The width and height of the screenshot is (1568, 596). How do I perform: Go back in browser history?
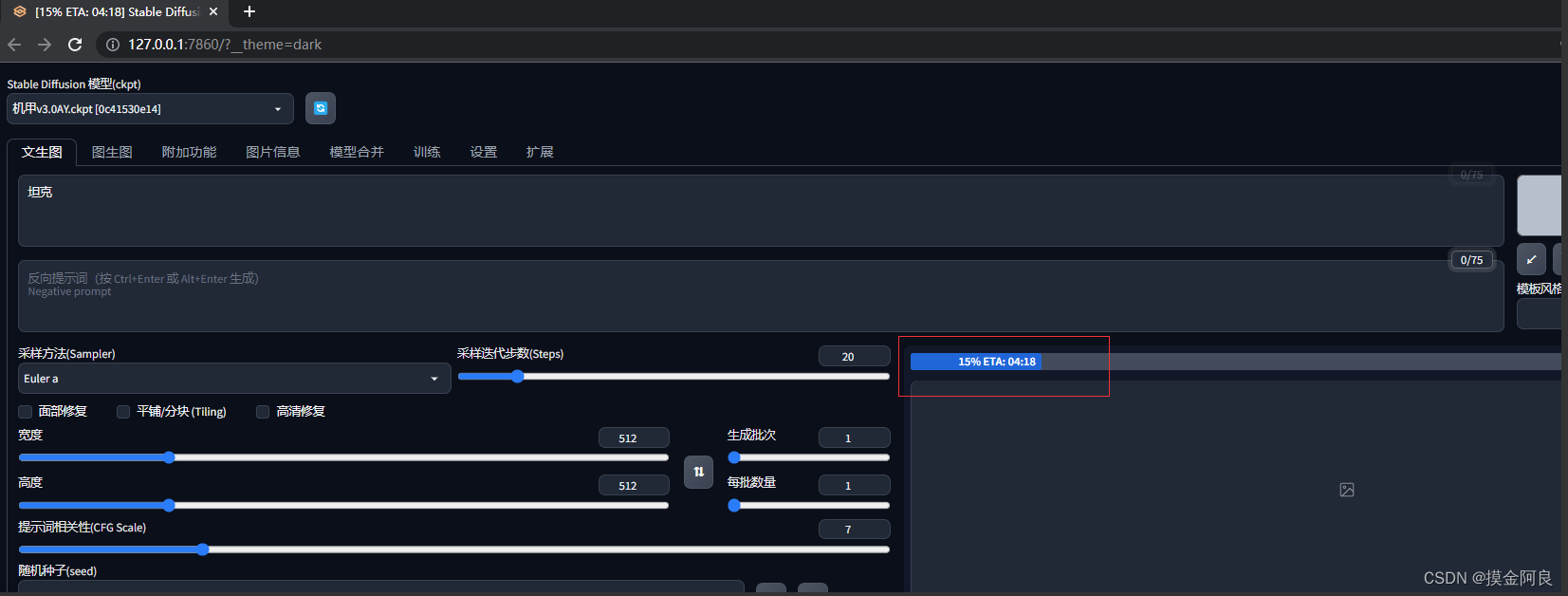(x=14, y=45)
